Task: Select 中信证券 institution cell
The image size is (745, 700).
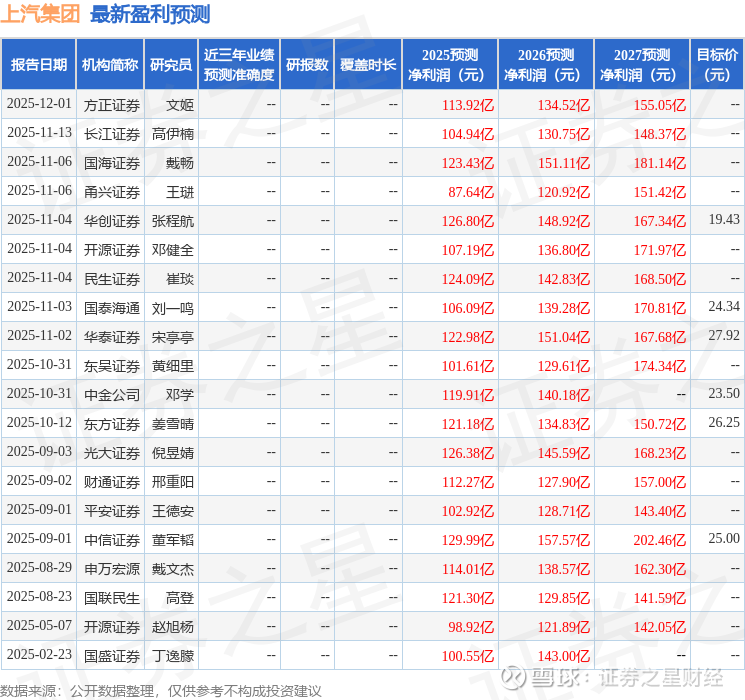Action: click(x=112, y=540)
